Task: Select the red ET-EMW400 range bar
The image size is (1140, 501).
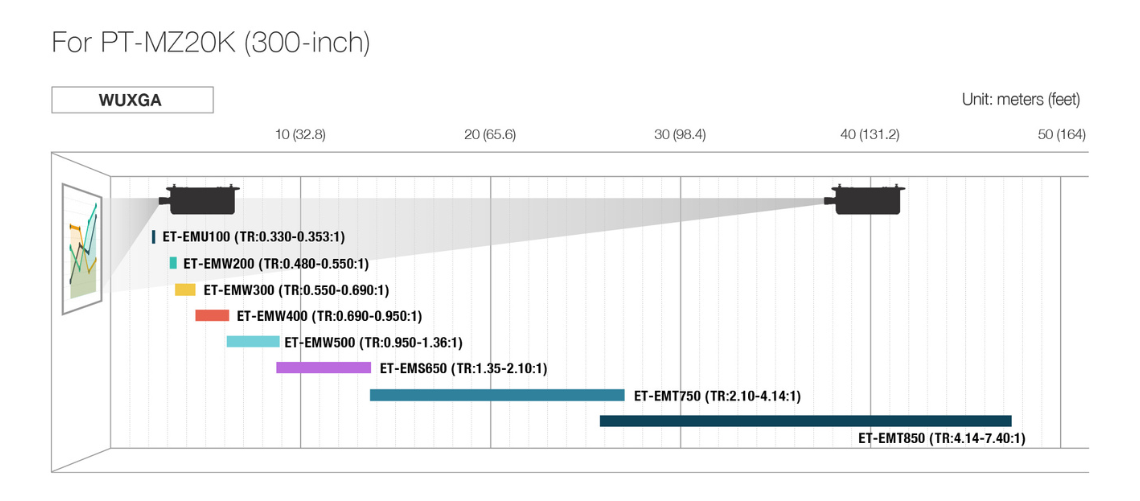Action: [x=212, y=316]
